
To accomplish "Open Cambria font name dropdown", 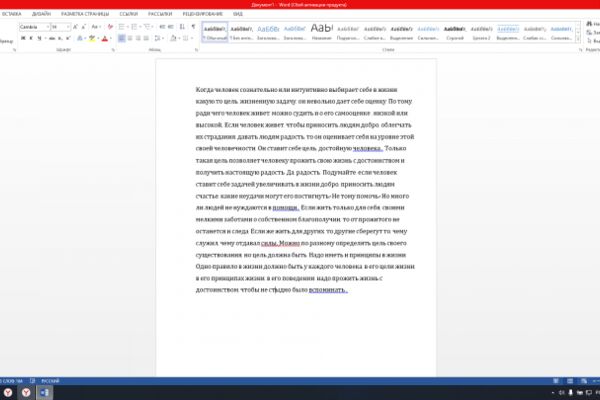I will click(48, 27).
